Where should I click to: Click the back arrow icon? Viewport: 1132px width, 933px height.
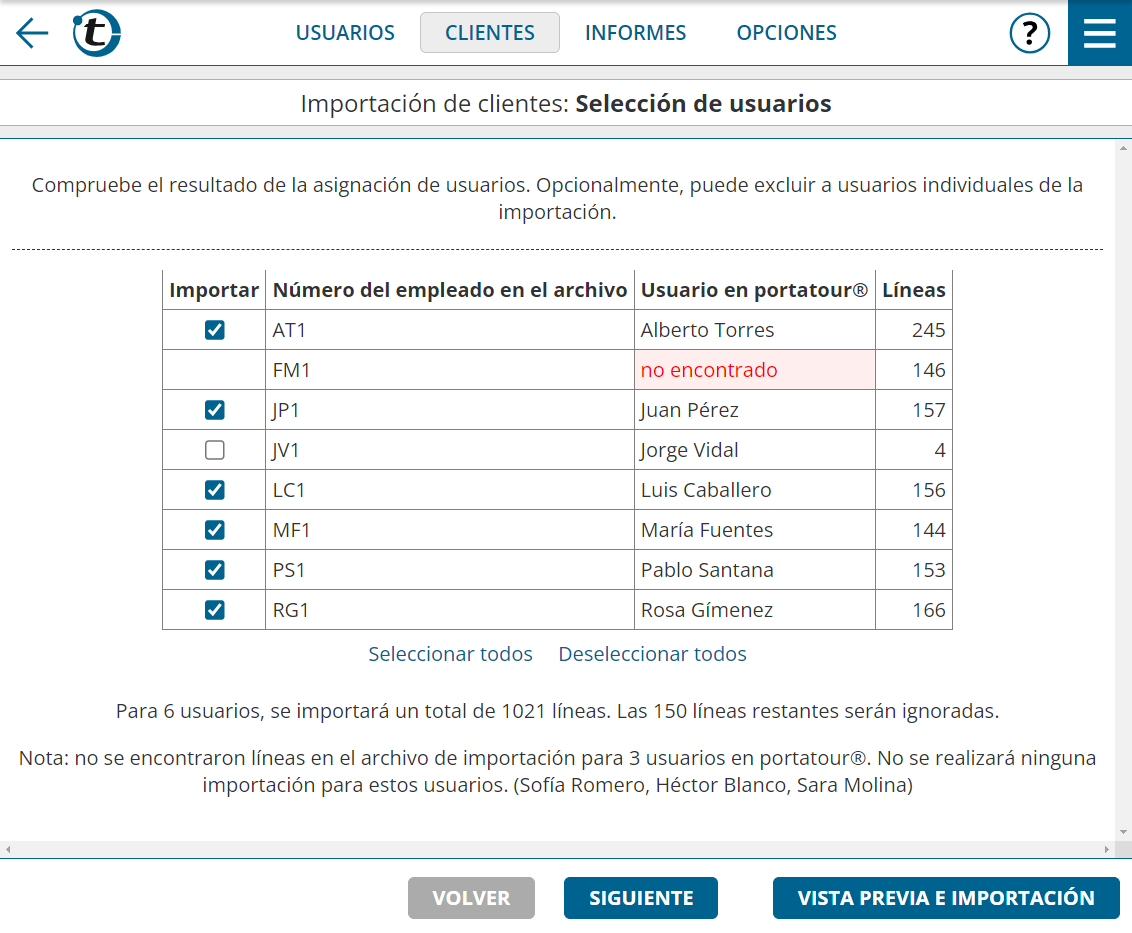pyautogui.click(x=32, y=32)
